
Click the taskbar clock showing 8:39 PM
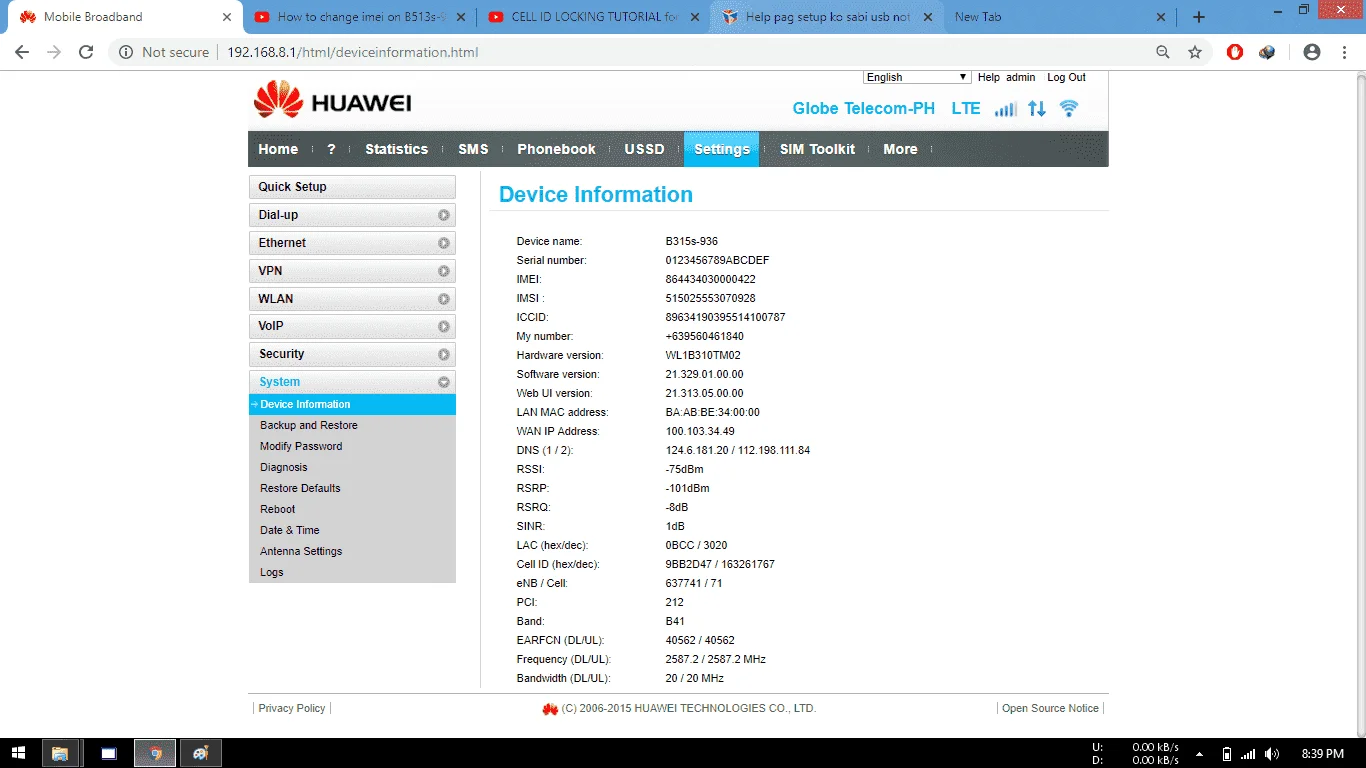coord(1322,753)
